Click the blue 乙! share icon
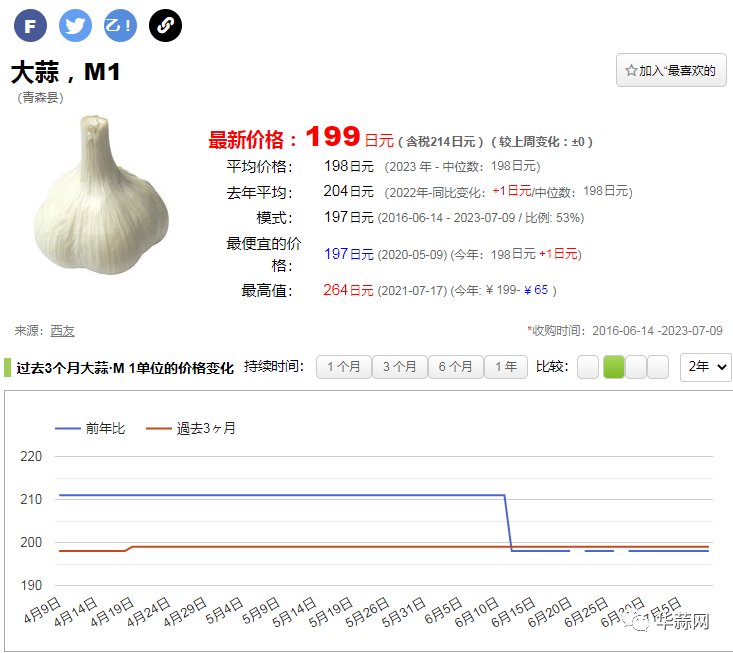The height and width of the screenshot is (653, 733). [x=120, y=25]
